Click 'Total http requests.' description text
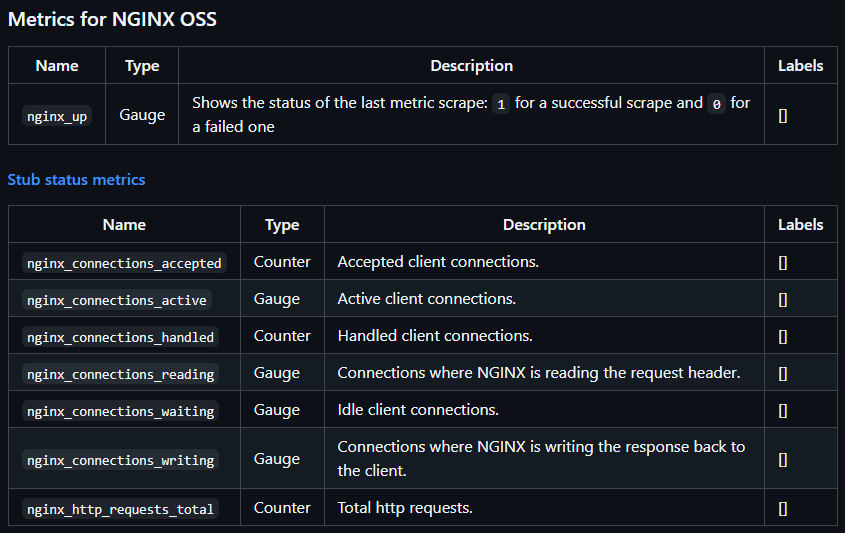845x533 pixels. tap(405, 508)
